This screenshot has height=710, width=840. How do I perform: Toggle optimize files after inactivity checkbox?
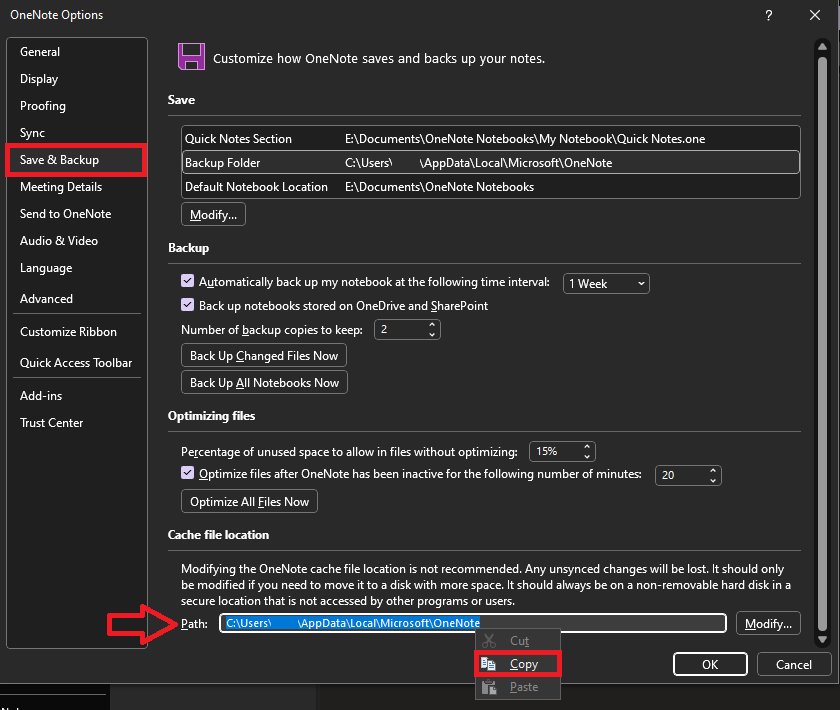(x=188, y=473)
